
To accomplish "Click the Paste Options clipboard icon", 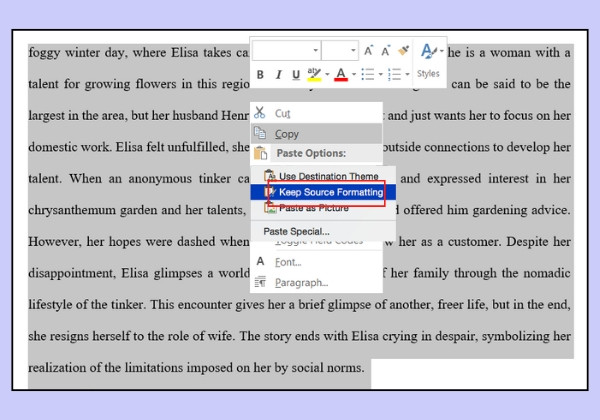I will (x=260, y=153).
